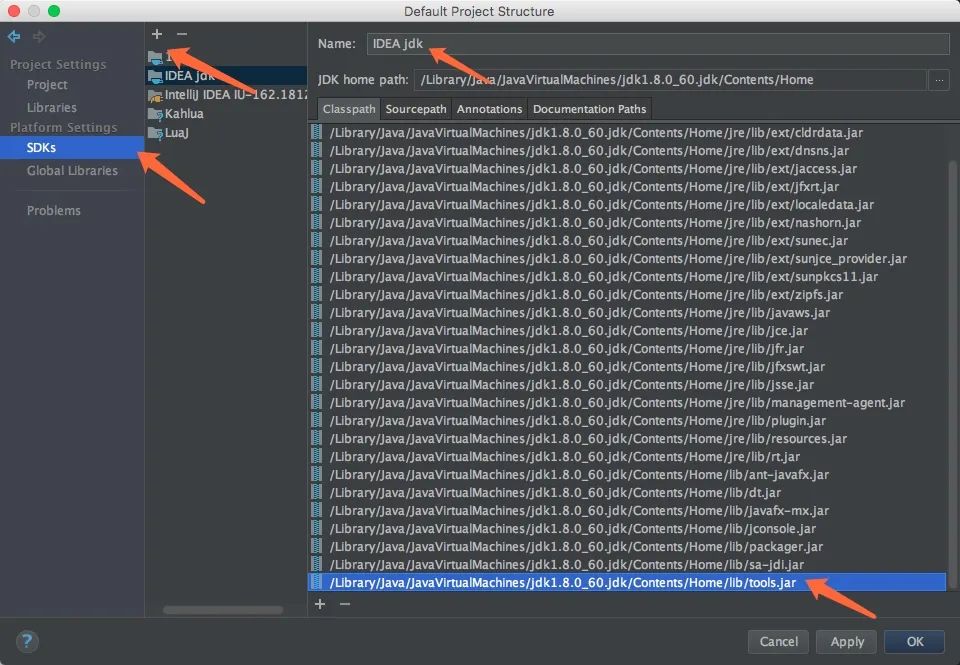Viewport: 960px width, 665px height.
Task: Click the back navigation arrow
Action: 14,37
